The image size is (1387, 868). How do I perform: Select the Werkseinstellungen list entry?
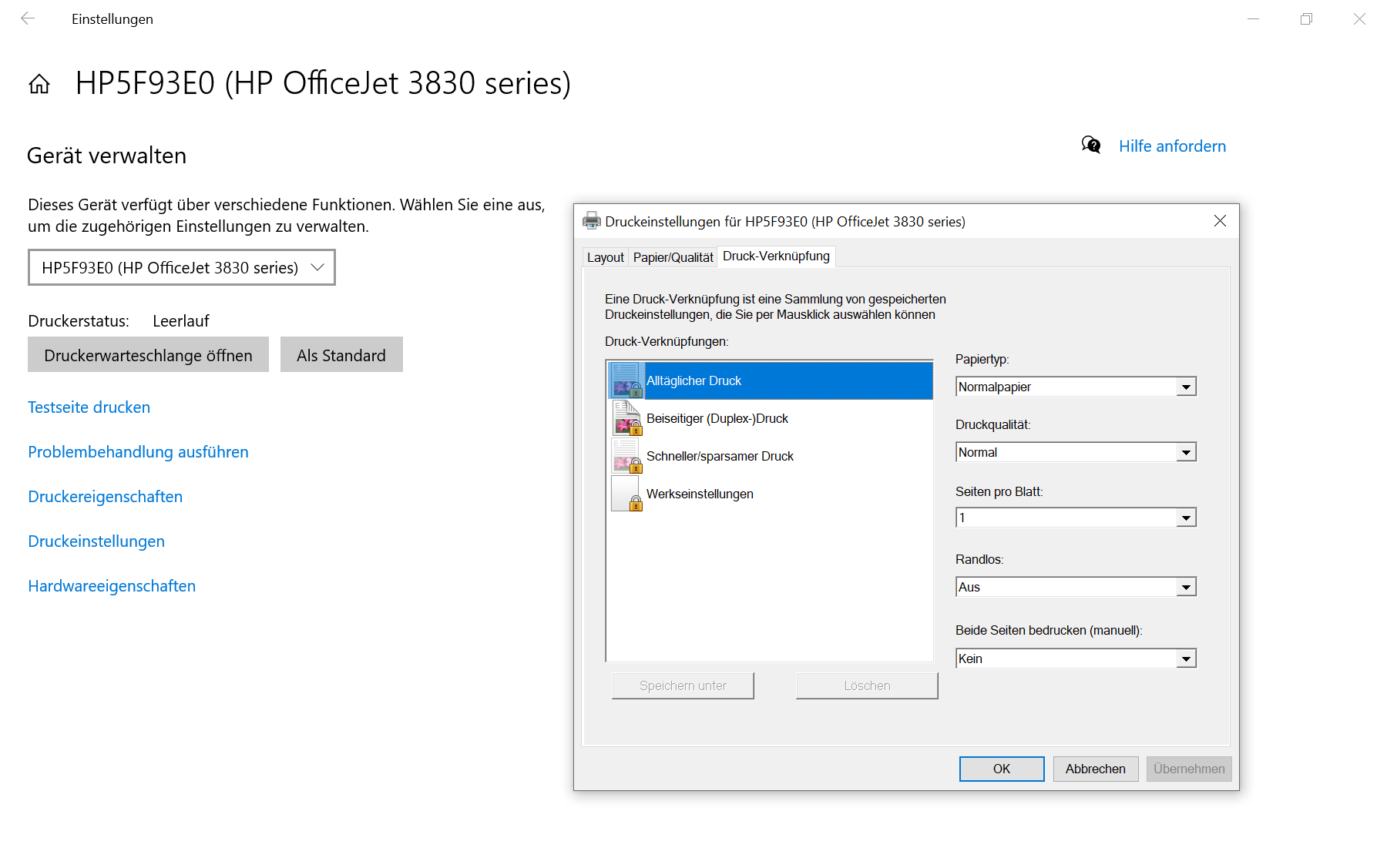[x=770, y=494]
